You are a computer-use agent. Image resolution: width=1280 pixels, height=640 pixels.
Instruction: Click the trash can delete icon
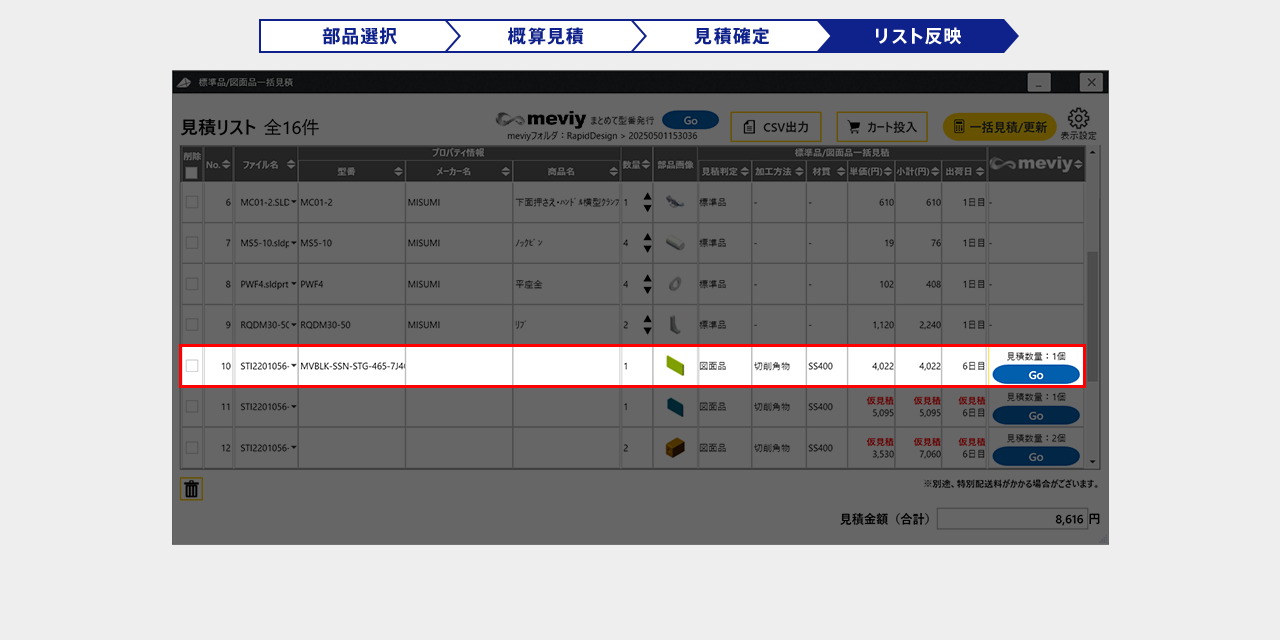tap(191, 489)
